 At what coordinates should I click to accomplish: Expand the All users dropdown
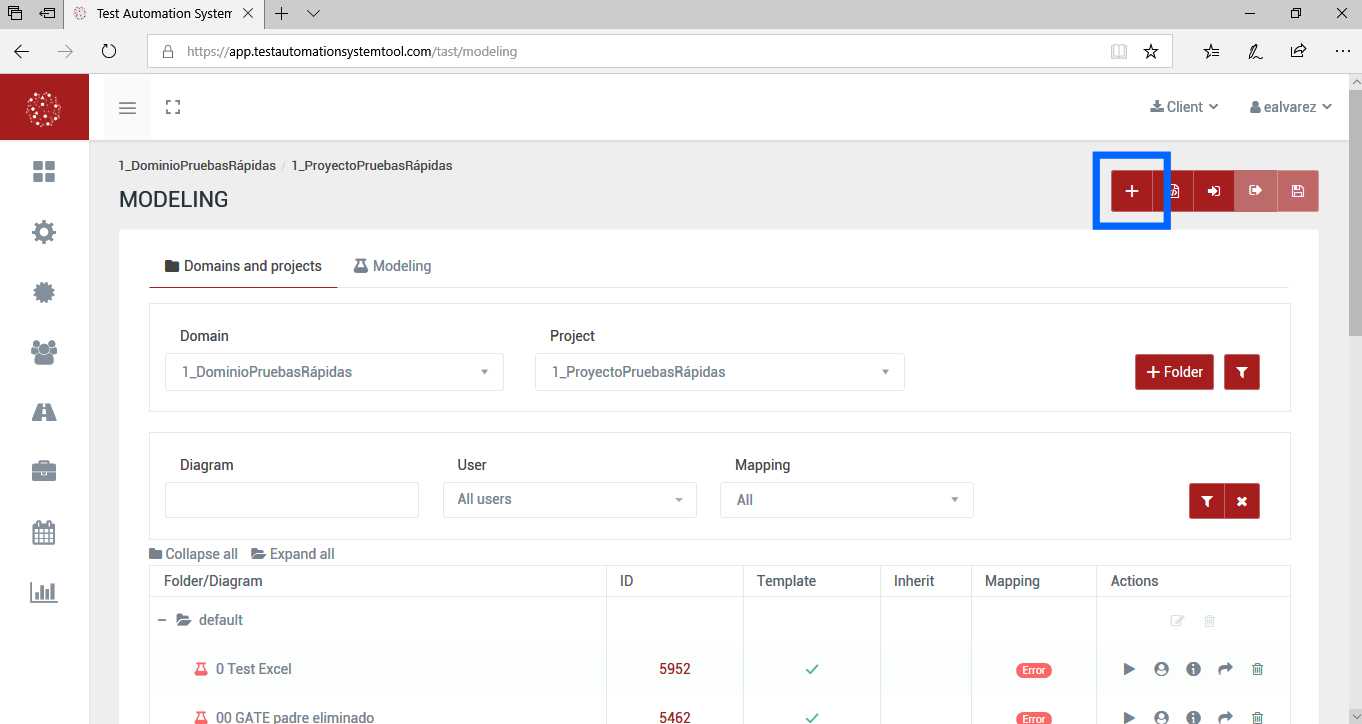click(569, 499)
